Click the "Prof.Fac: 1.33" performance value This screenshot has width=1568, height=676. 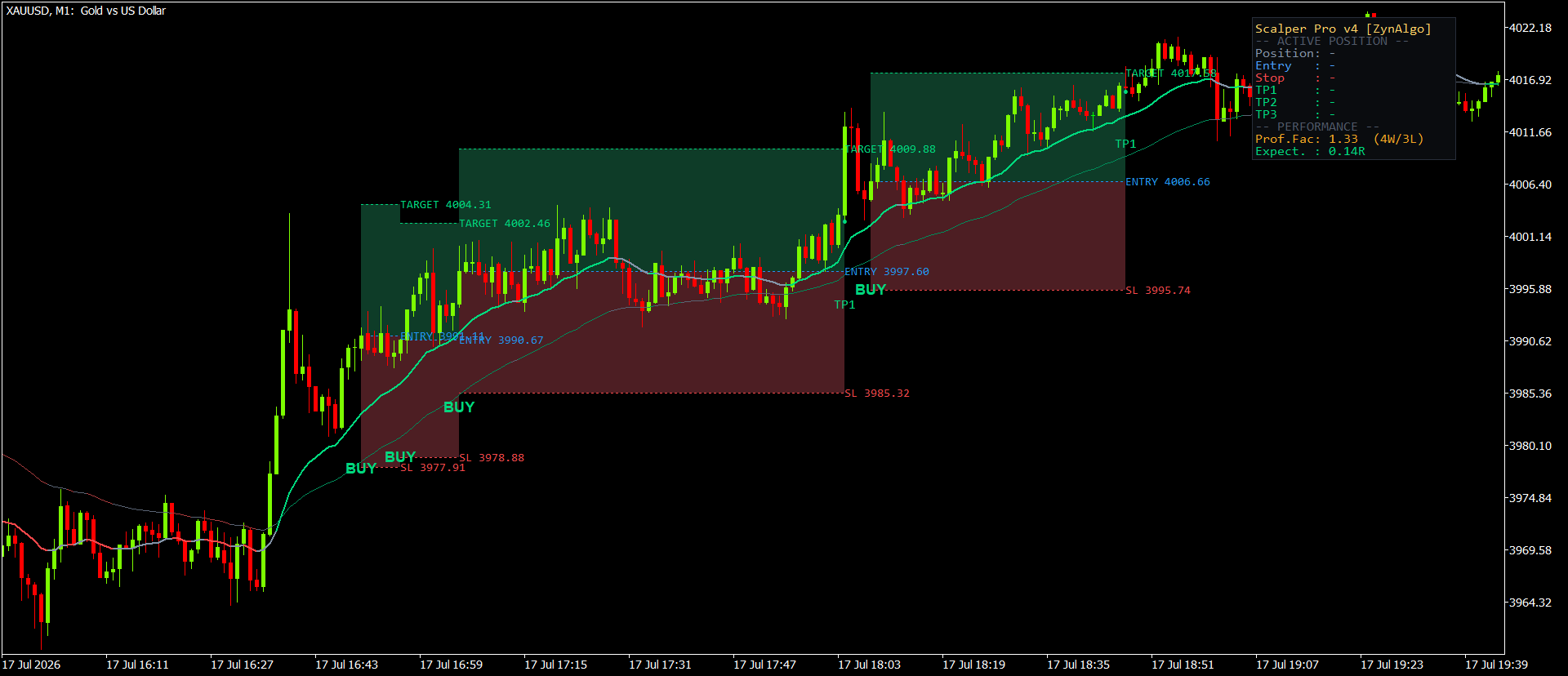[x=1306, y=139]
